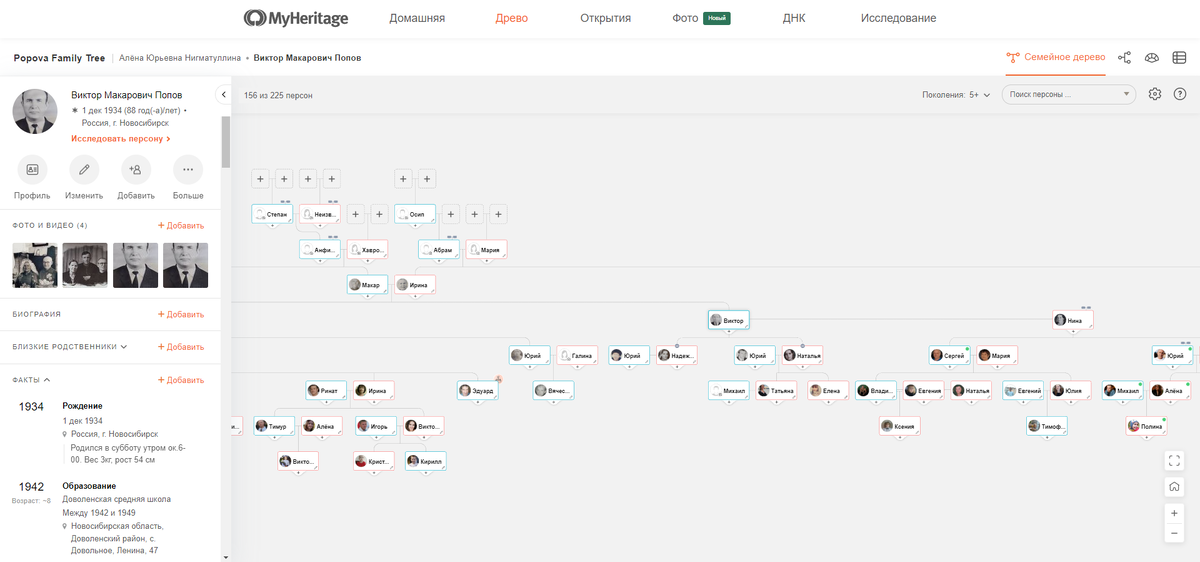Toggle fullscreen mode for the tree

1175,461
